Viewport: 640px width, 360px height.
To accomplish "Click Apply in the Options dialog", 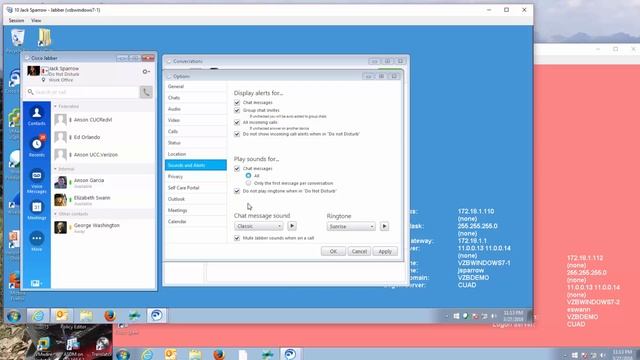I will tap(385, 251).
